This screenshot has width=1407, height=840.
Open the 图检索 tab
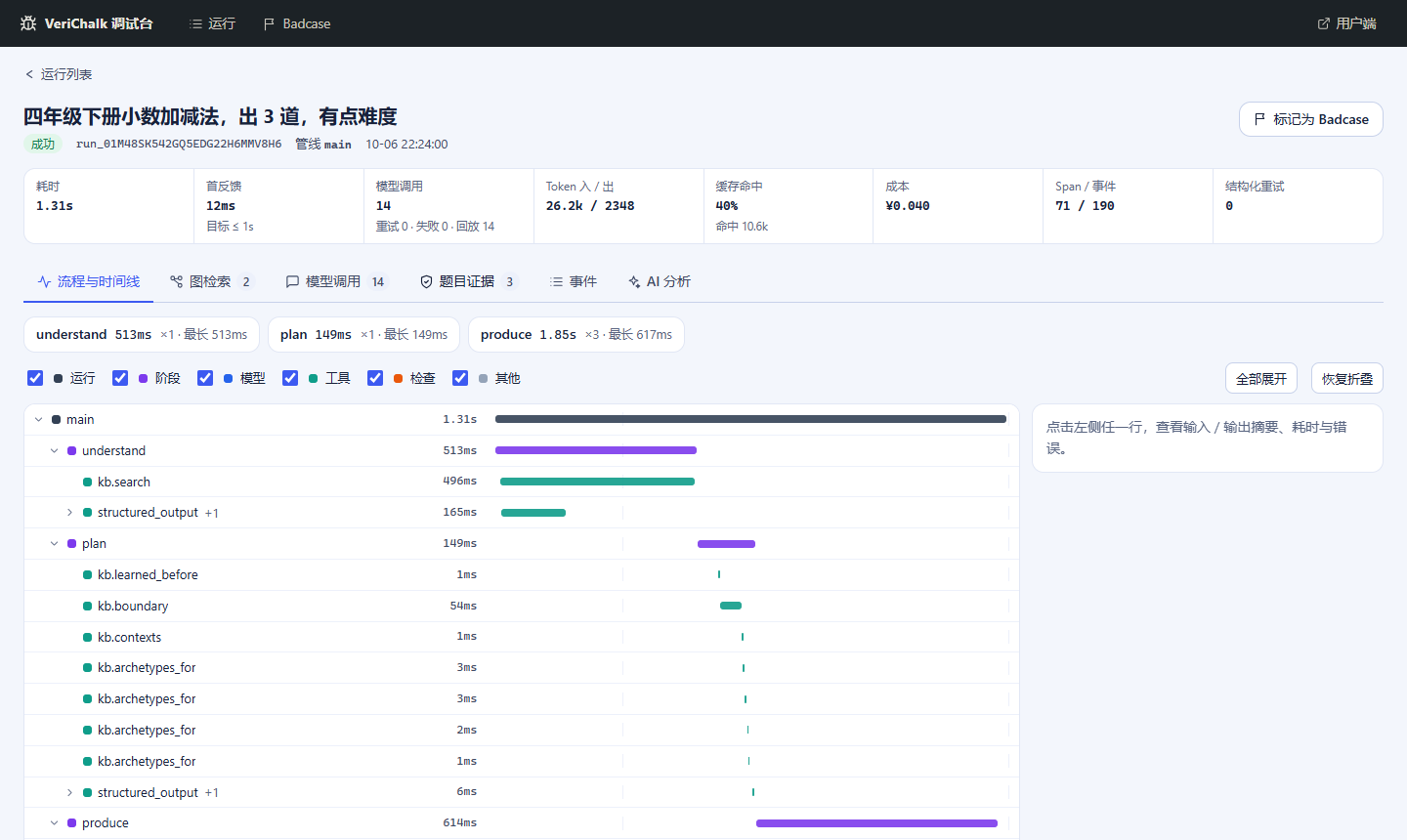tap(211, 281)
